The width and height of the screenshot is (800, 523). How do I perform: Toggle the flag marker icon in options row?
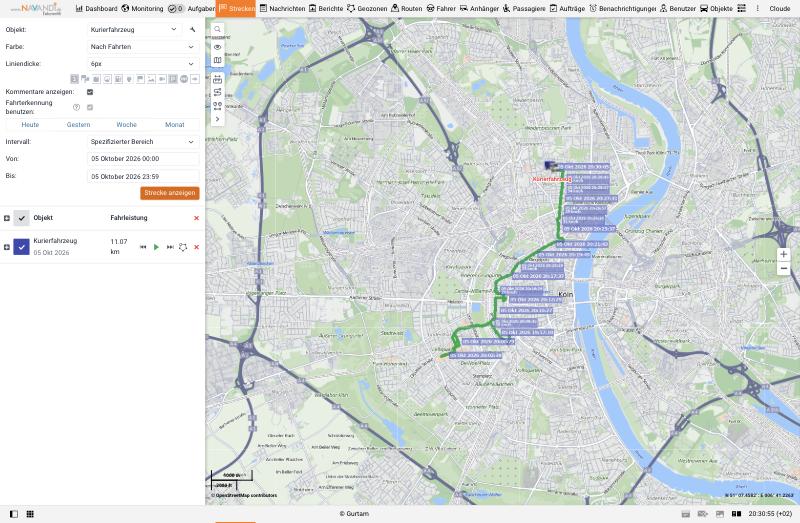point(140,79)
